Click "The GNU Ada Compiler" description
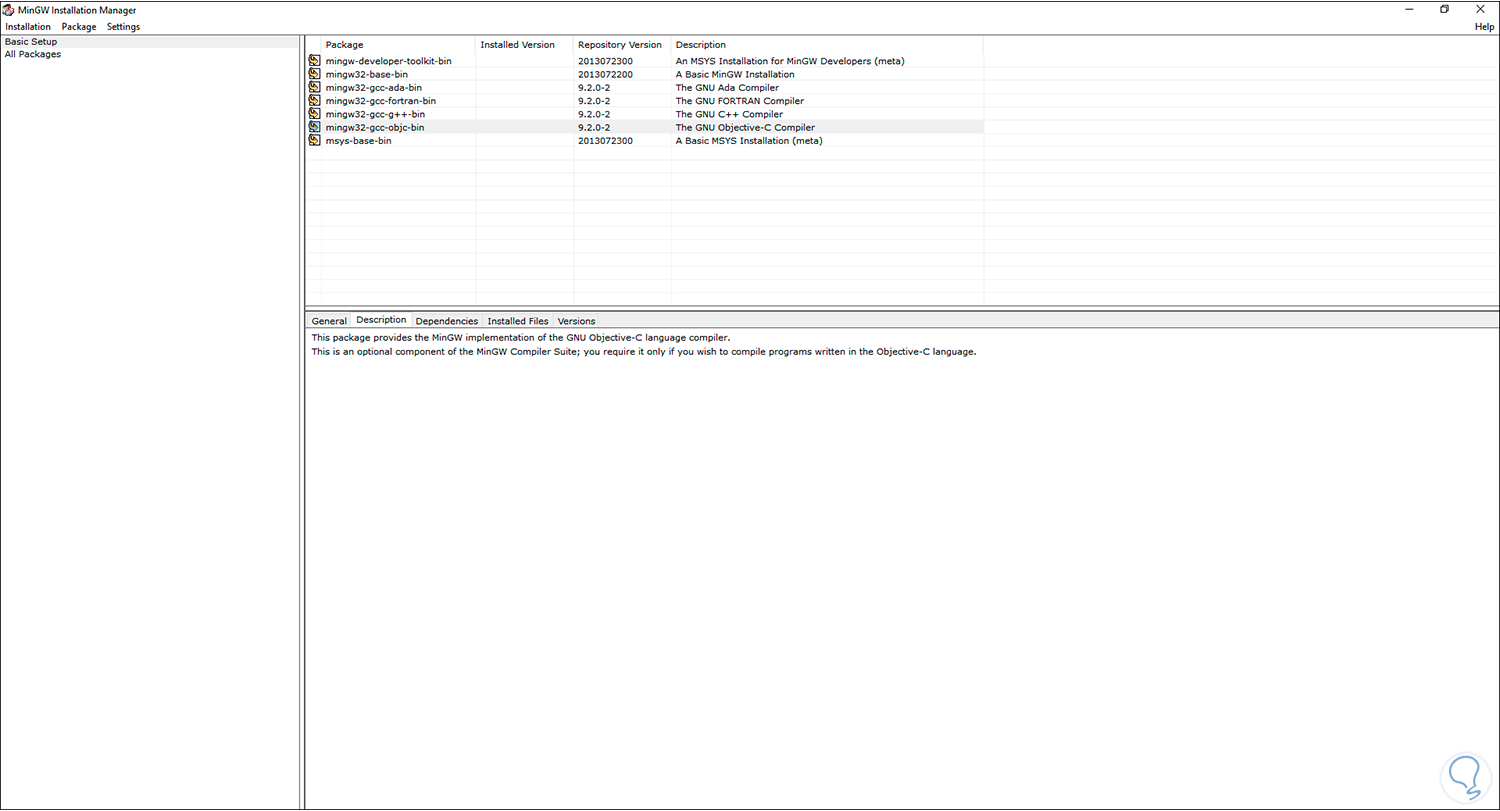Viewport: 1500px width, 811px height. (x=727, y=87)
